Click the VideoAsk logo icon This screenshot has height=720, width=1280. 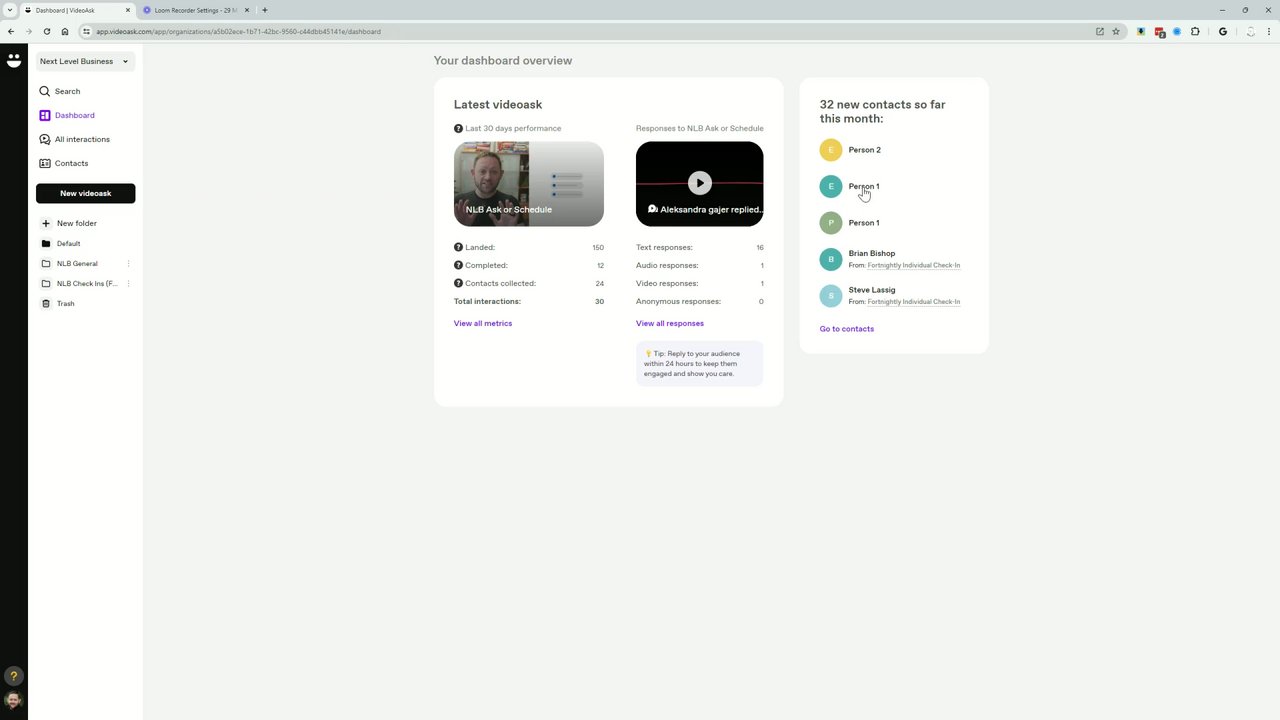[13, 60]
